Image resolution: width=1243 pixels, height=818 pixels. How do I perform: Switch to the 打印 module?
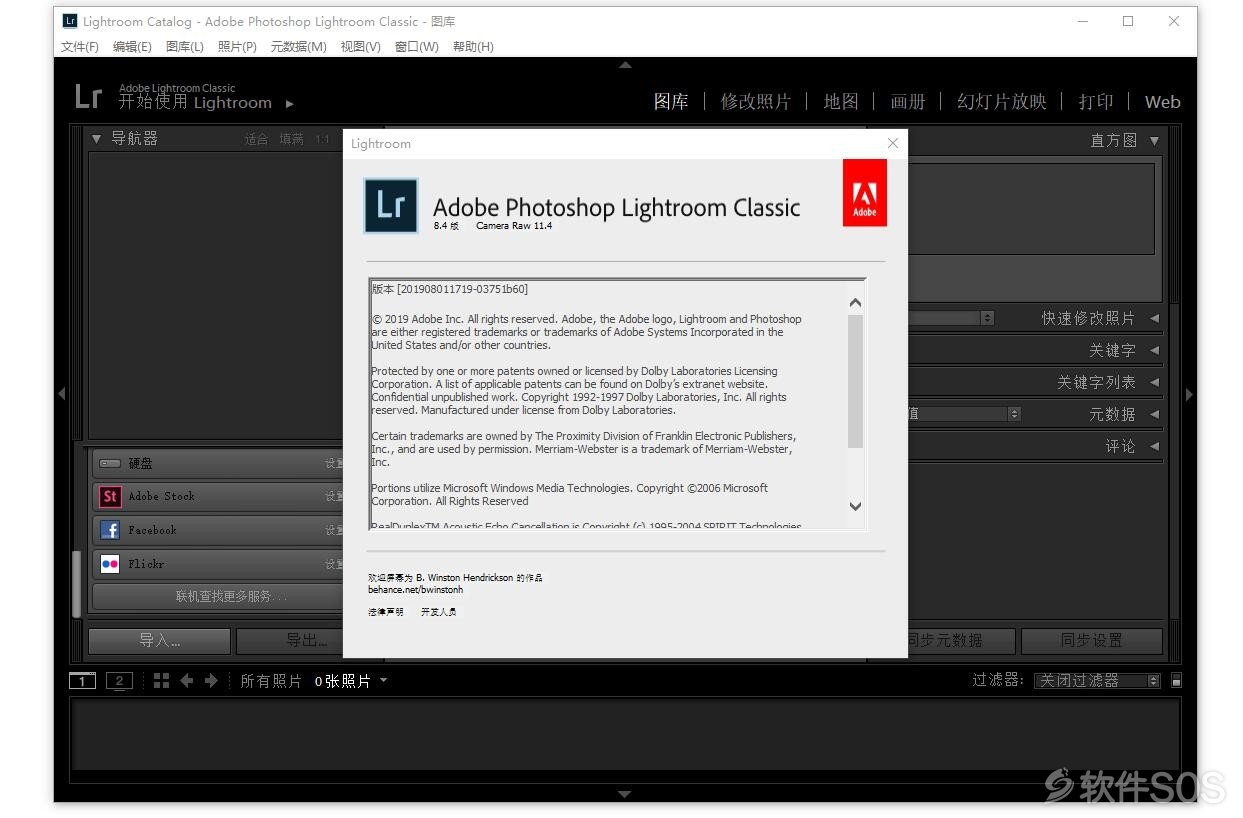(x=1096, y=102)
